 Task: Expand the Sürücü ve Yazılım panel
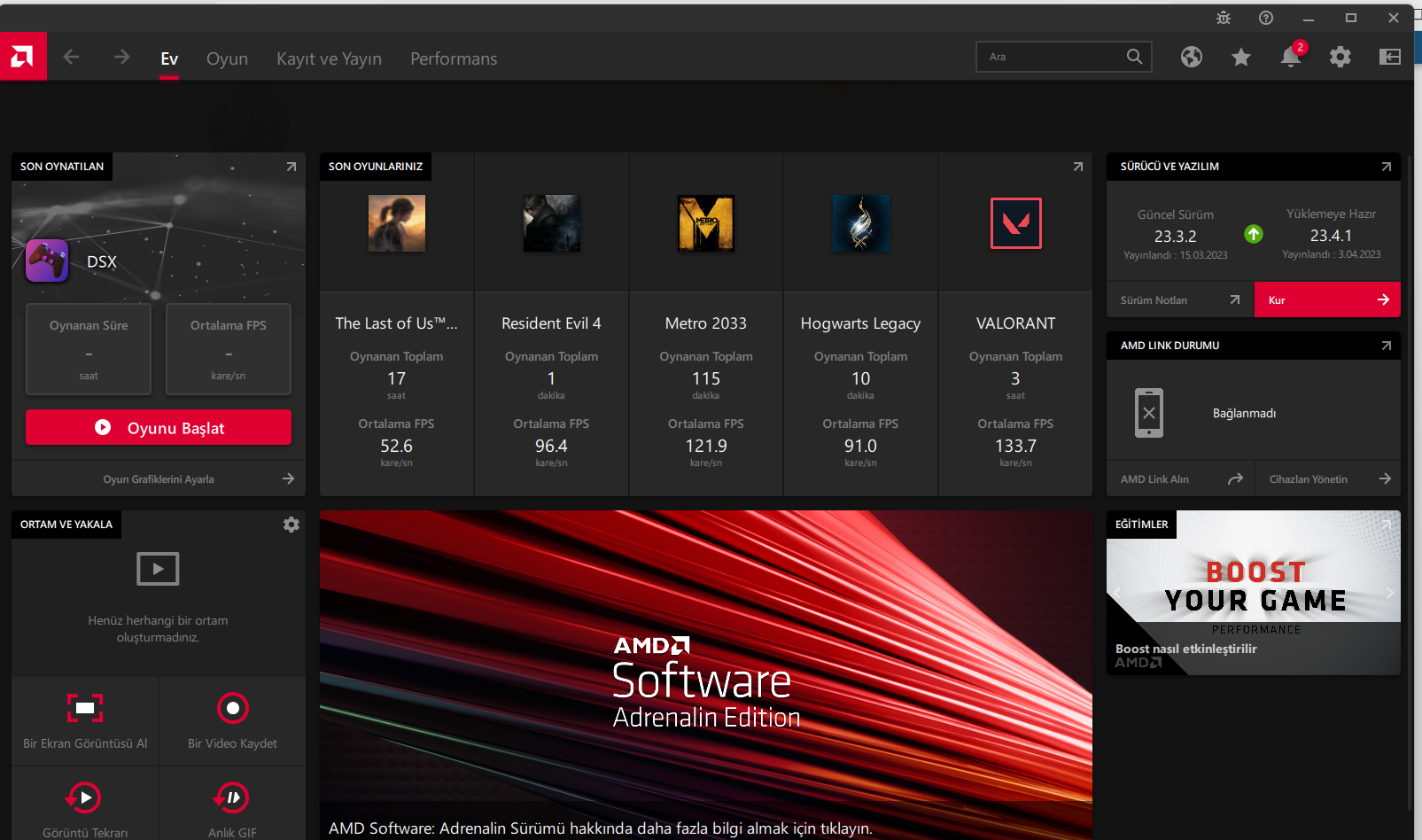(x=1387, y=167)
